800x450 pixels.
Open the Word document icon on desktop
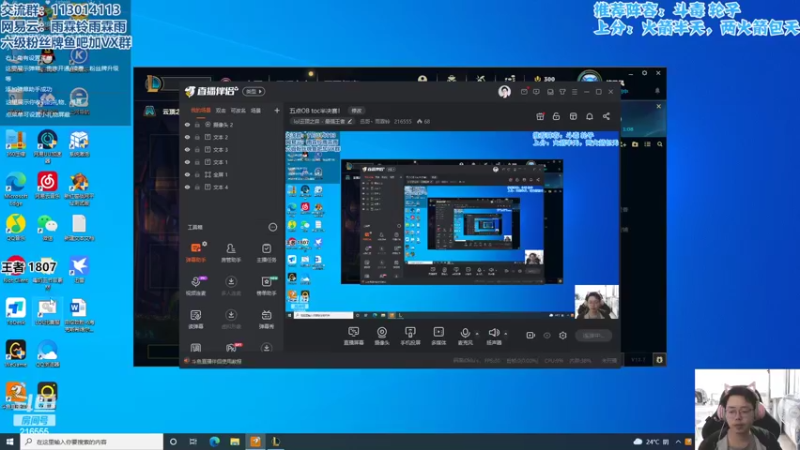pyautogui.click(x=79, y=315)
